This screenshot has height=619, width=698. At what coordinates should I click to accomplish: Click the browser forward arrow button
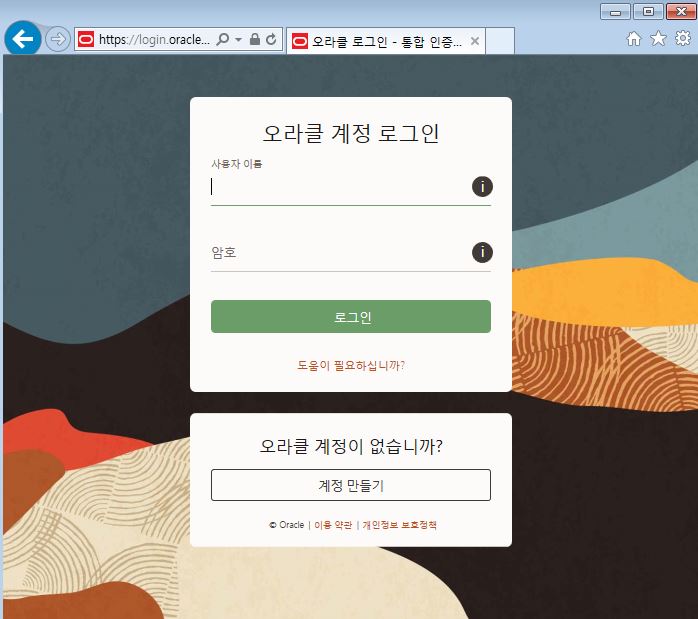58,39
